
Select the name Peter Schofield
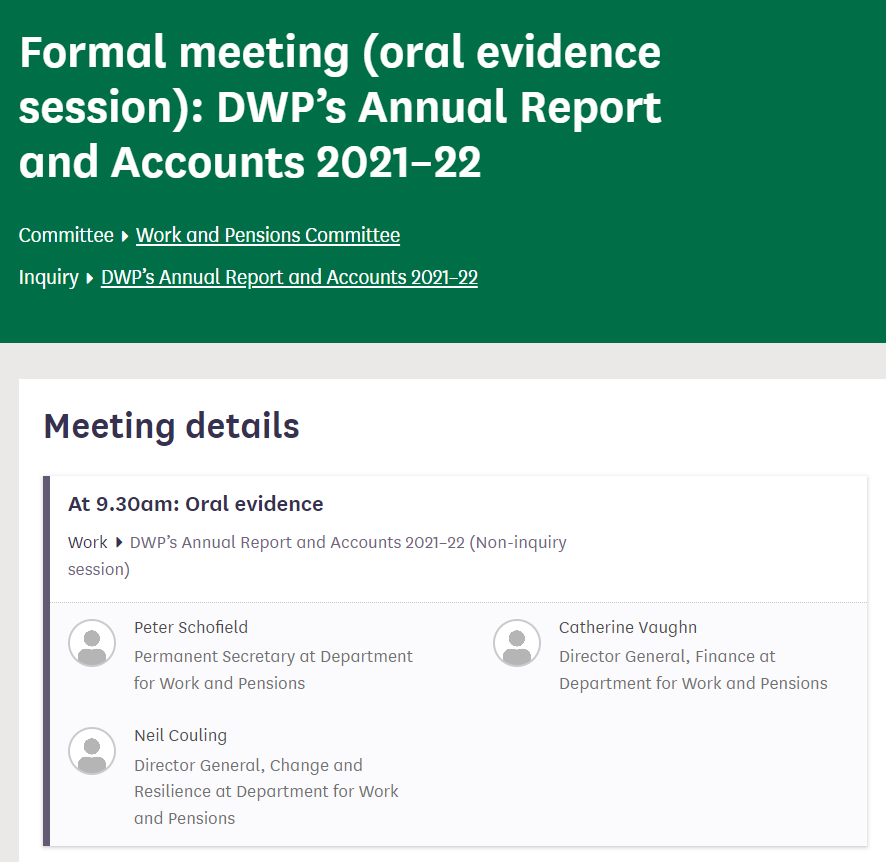(191, 627)
